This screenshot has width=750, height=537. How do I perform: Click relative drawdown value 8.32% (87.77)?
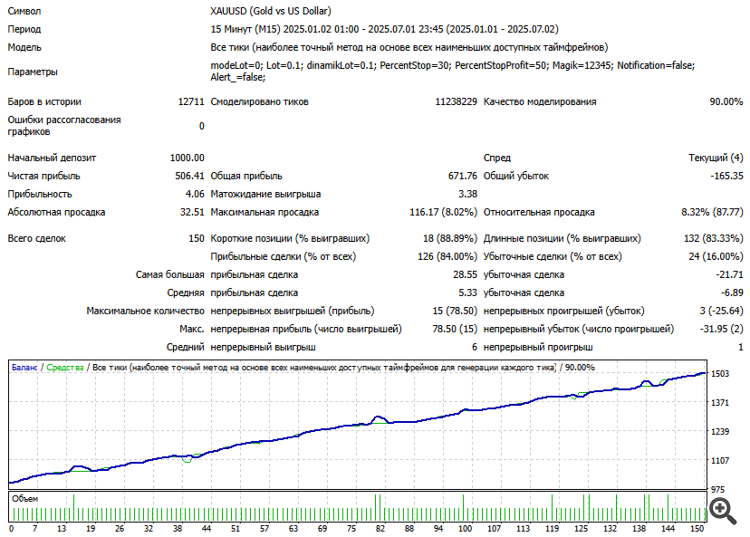pyautogui.click(x=712, y=212)
